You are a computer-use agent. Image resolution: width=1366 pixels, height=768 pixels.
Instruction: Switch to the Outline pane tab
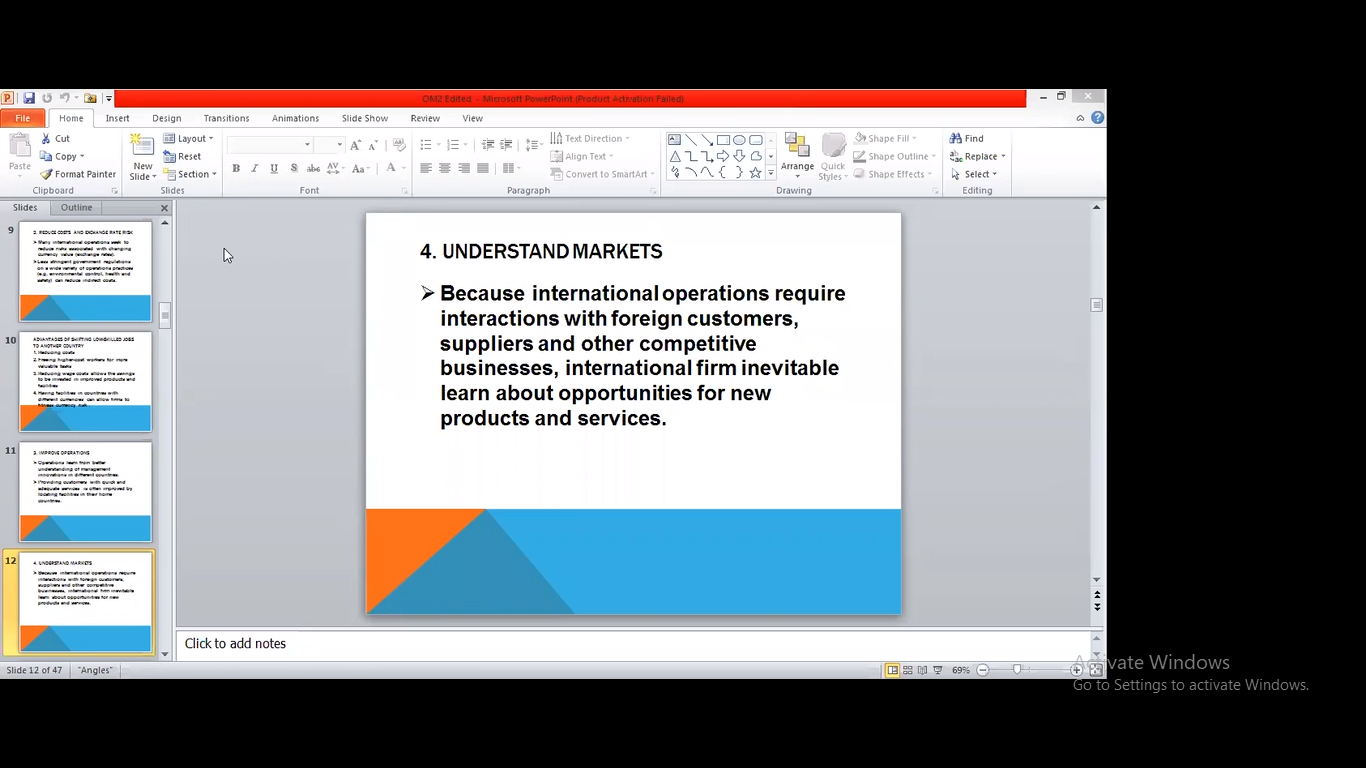tap(76, 208)
